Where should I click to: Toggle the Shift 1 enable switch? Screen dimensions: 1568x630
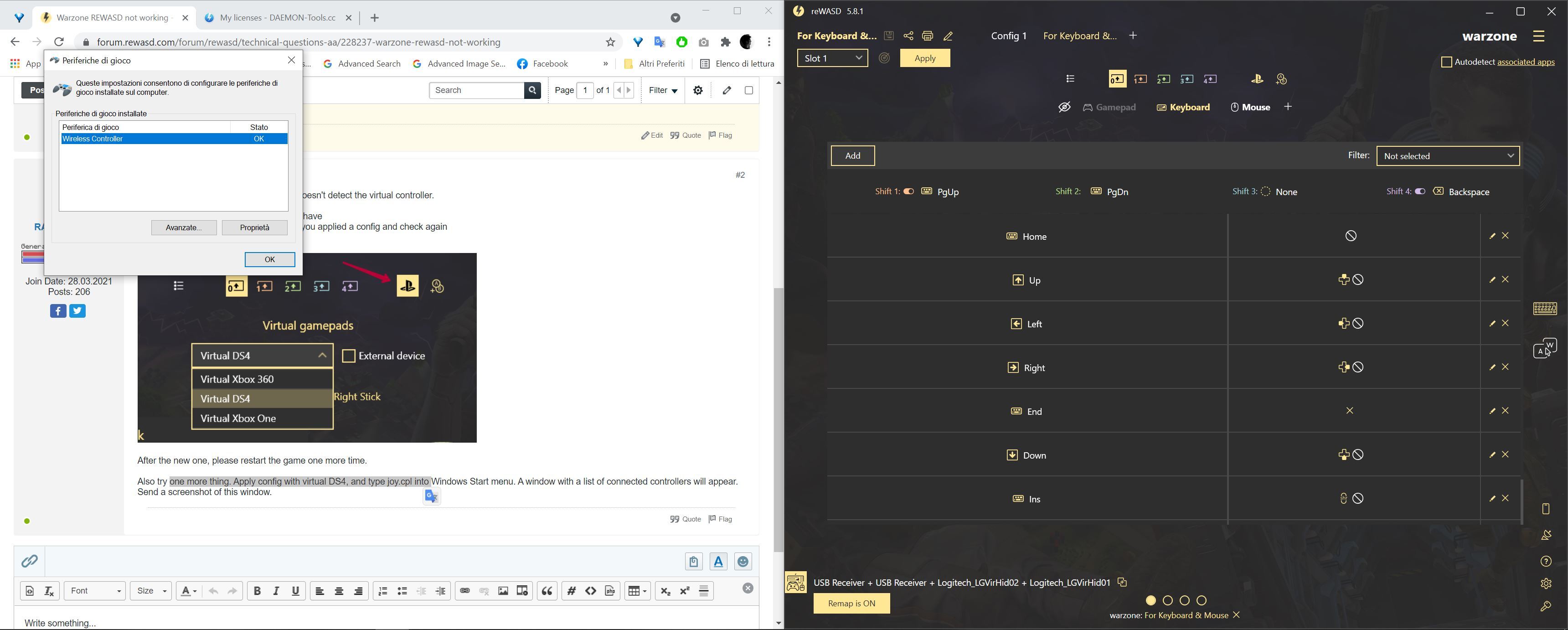[906, 191]
